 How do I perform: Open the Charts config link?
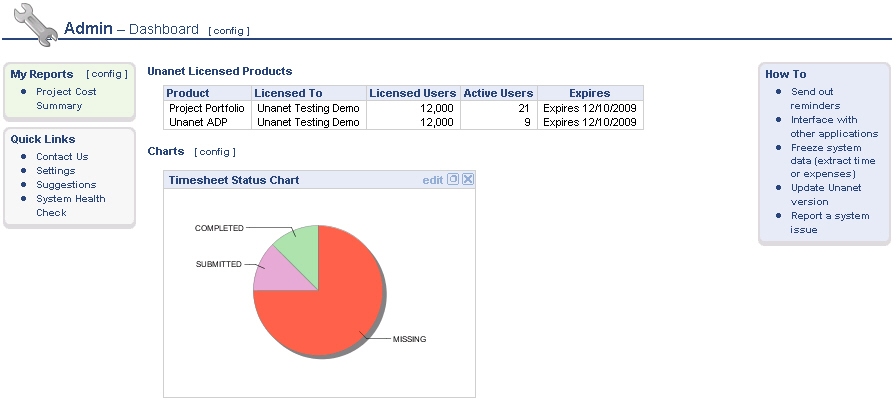tap(215, 152)
